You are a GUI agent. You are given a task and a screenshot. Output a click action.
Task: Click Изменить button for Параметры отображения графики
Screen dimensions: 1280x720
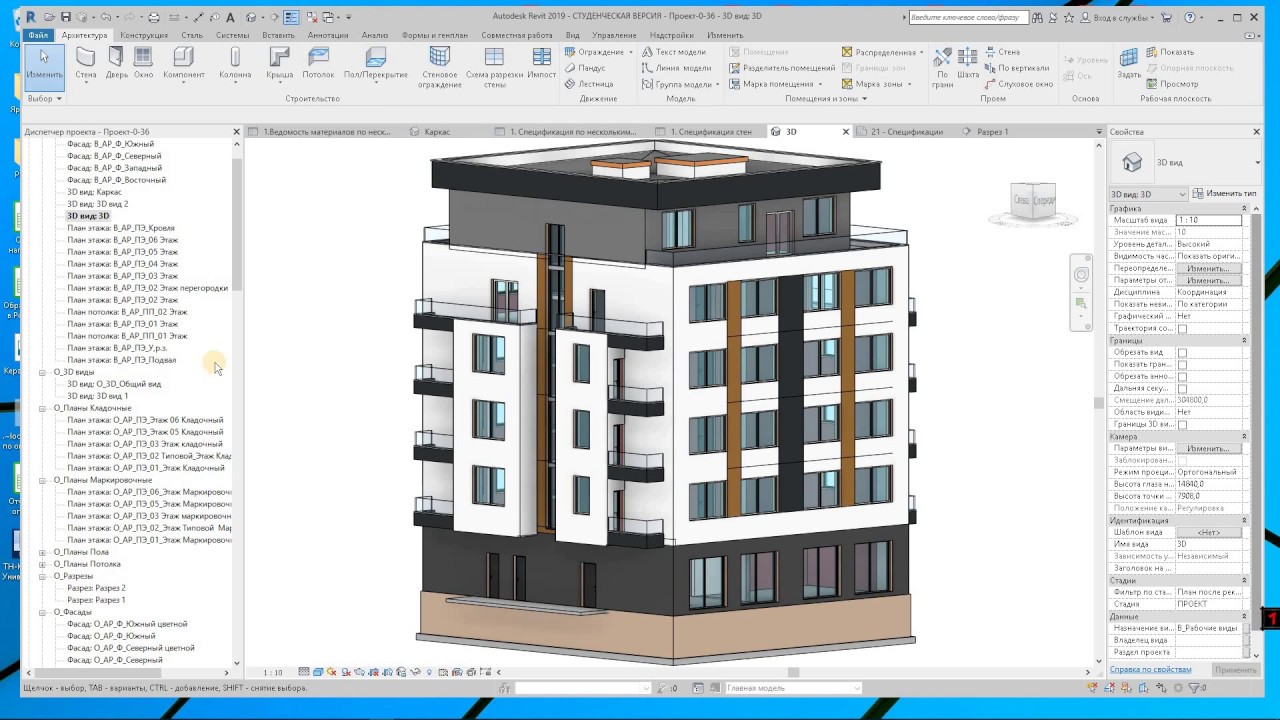coord(1208,280)
